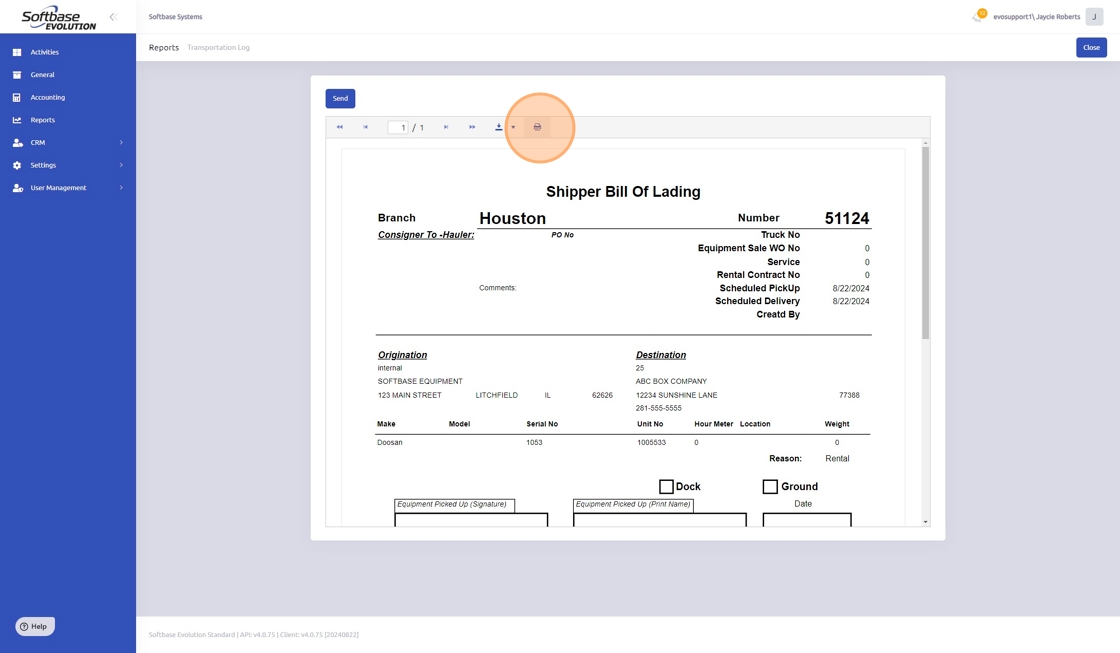The width and height of the screenshot is (1120, 653).
Task: Open the export format dropdown arrow
Action: click(x=513, y=127)
